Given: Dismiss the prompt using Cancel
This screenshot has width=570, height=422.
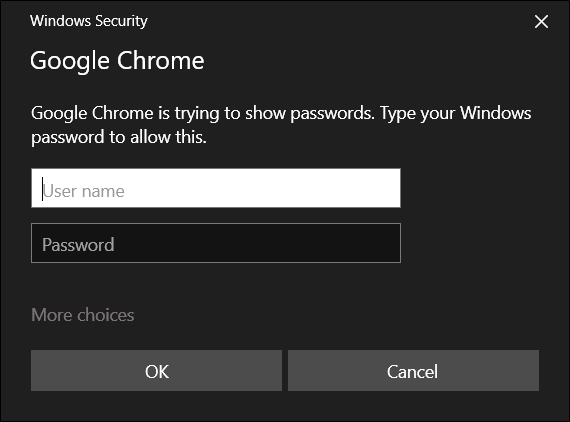Looking at the screenshot, I should [413, 371].
